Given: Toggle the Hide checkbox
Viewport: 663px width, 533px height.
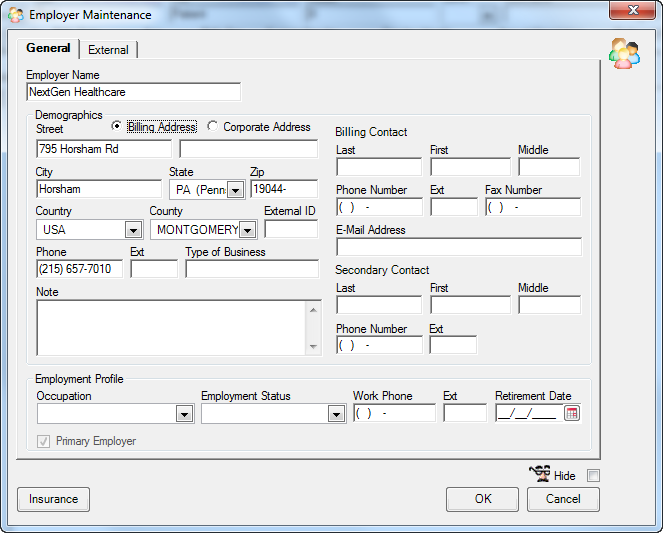Looking at the screenshot, I should (x=593, y=476).
